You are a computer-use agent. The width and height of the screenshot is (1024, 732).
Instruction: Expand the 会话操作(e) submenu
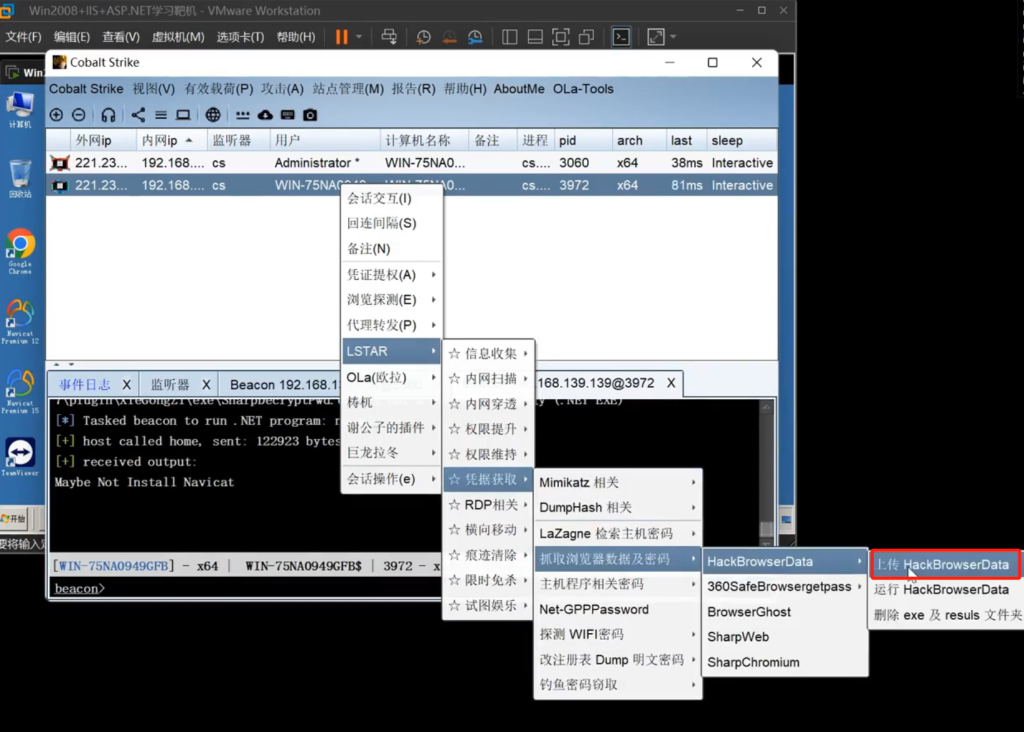(392, 479)
